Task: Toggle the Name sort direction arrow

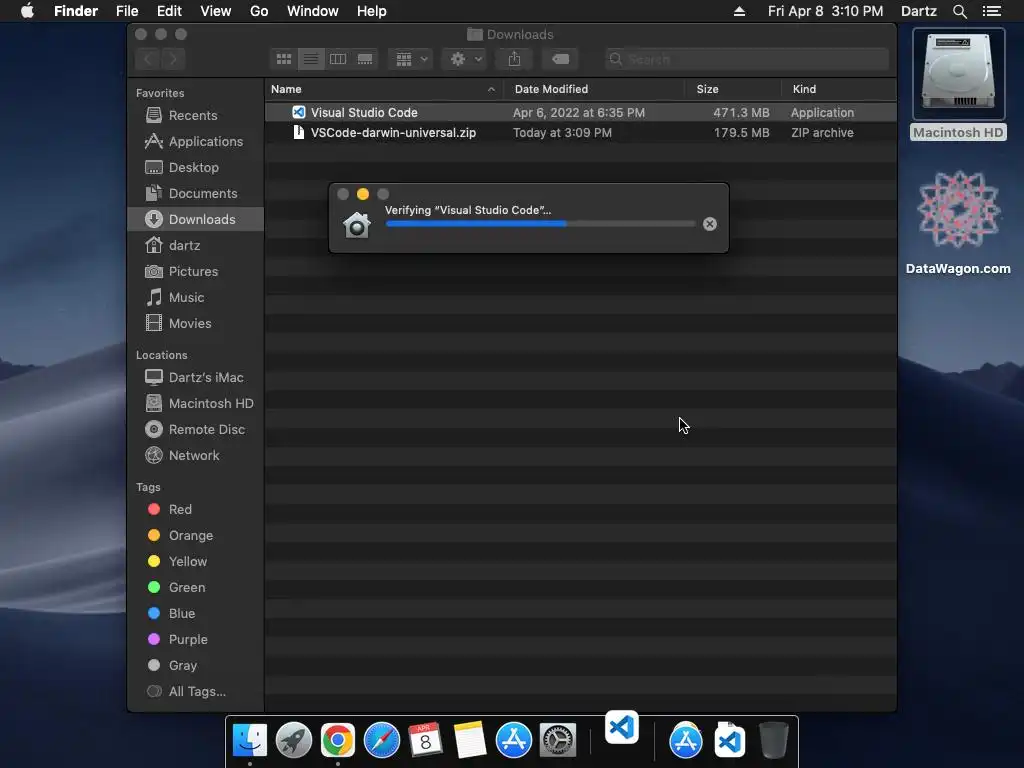Action: (491, 89)
